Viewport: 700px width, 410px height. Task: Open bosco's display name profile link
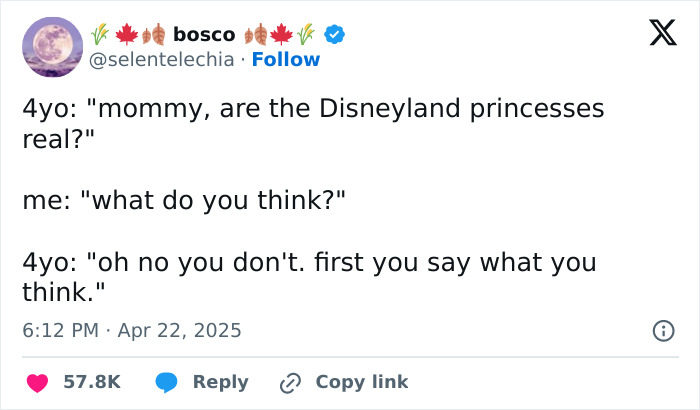(204, 34)
